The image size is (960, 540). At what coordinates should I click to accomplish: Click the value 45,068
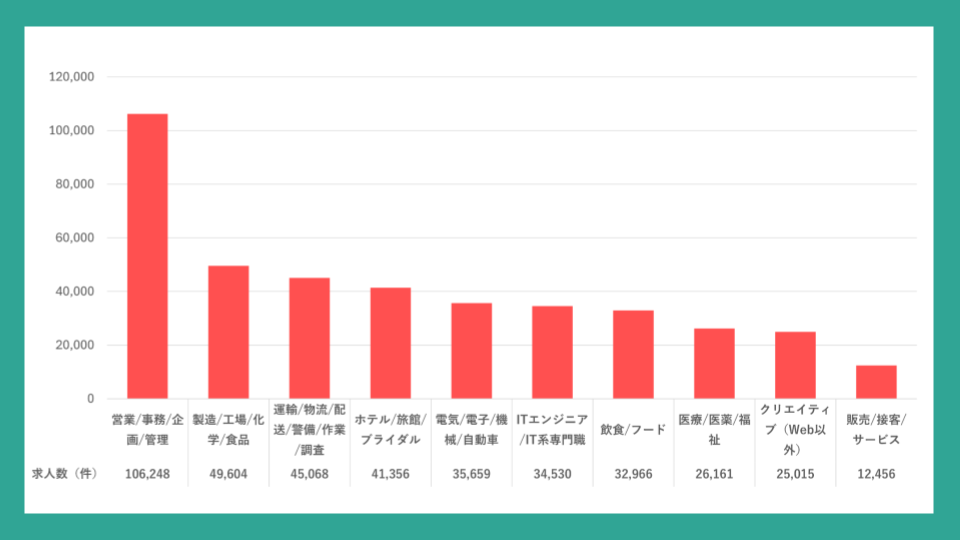(309, 474)
